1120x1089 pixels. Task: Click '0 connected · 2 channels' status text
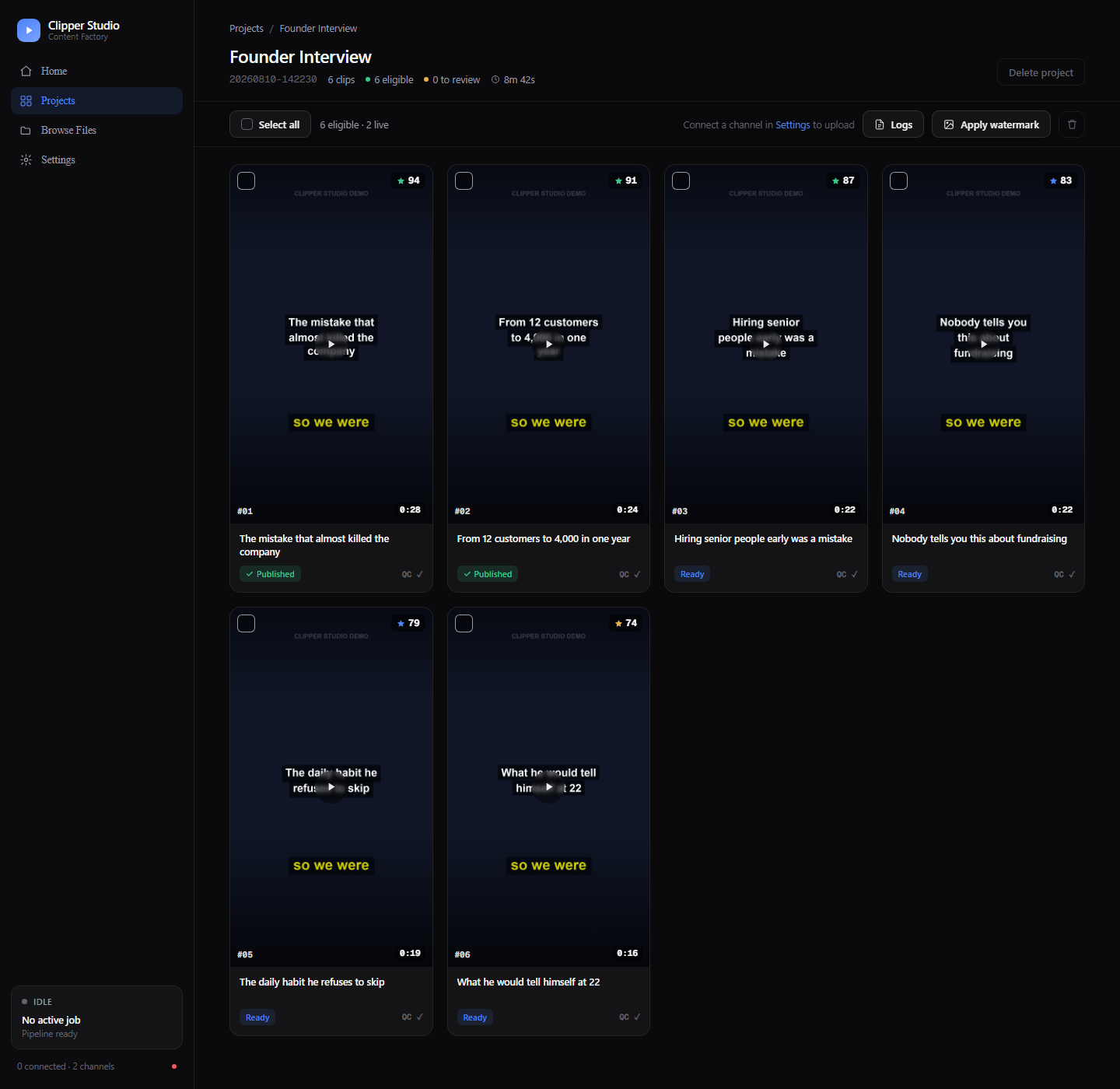65,1066
